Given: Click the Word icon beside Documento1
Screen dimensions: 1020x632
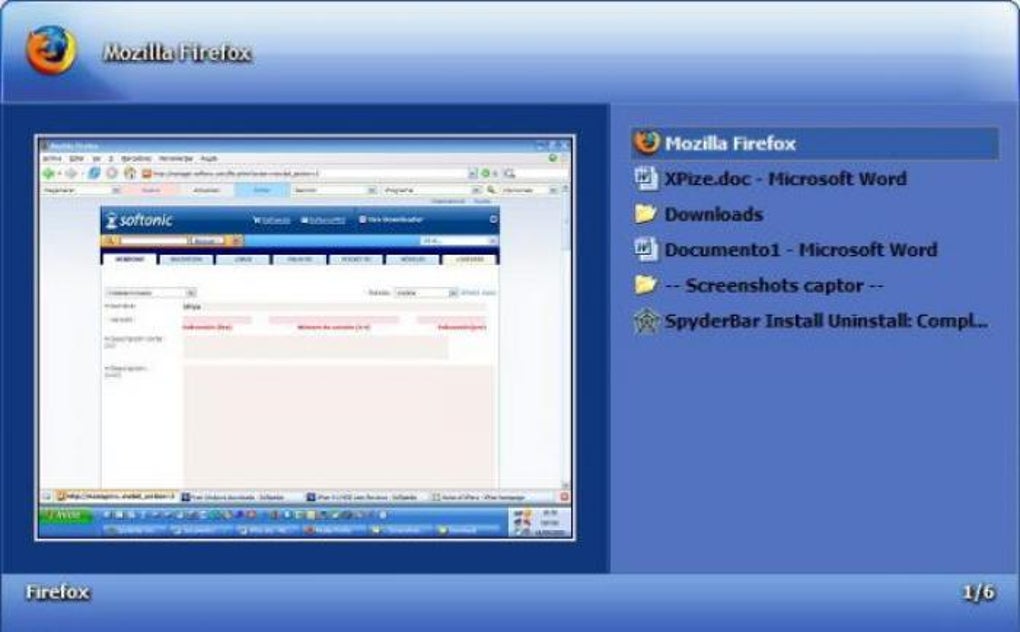Looking at the screenshot, I should point(646,249).
